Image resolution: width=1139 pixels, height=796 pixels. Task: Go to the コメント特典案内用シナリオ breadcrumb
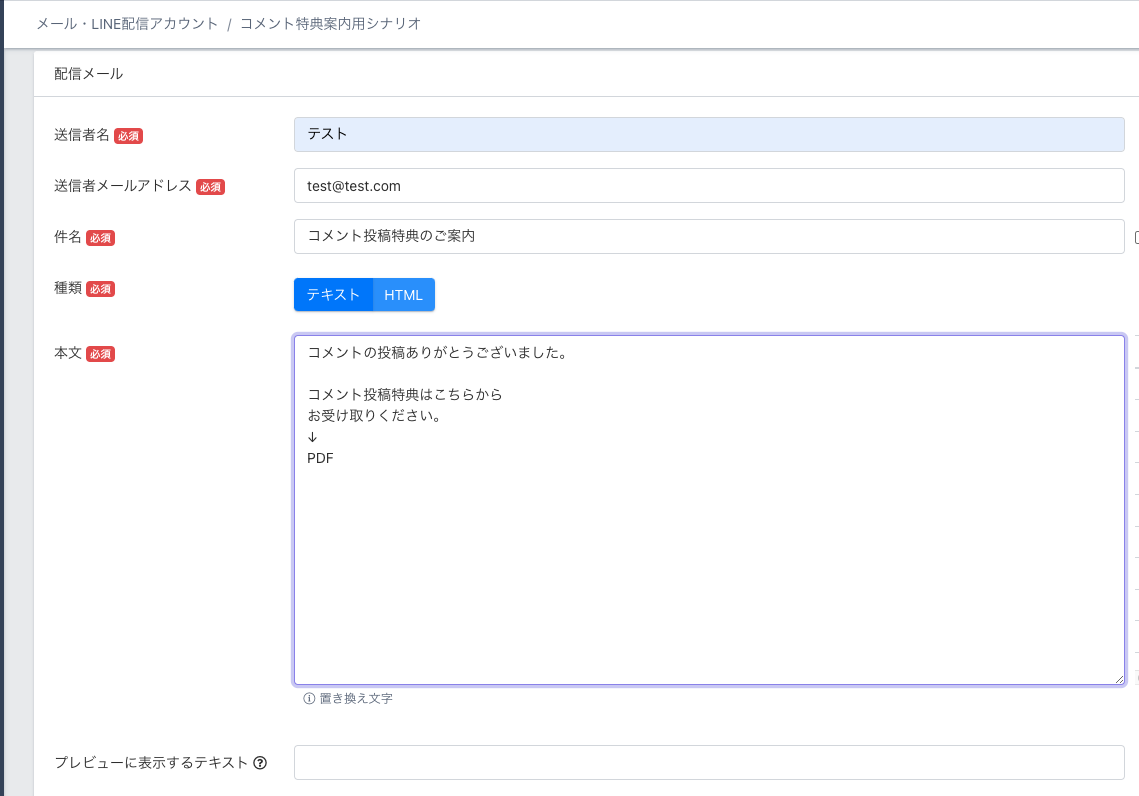330,24
